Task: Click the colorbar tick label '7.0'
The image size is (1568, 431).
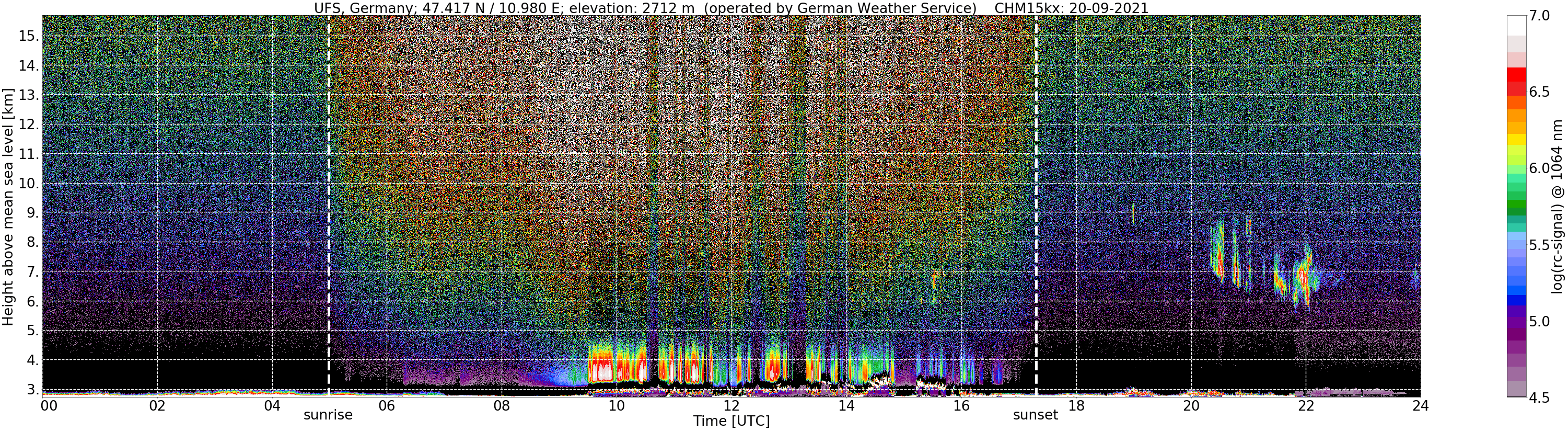Action: [1539, 16]
